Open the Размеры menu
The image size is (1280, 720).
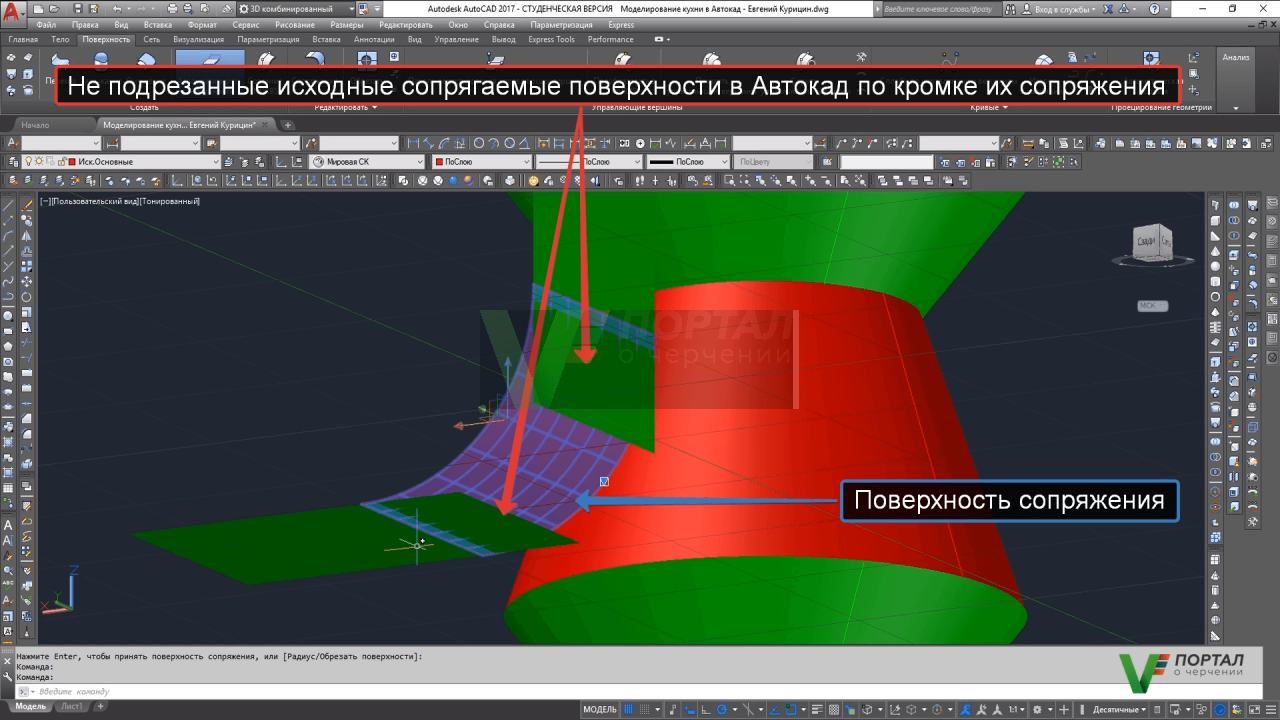[x=346, y=25]
